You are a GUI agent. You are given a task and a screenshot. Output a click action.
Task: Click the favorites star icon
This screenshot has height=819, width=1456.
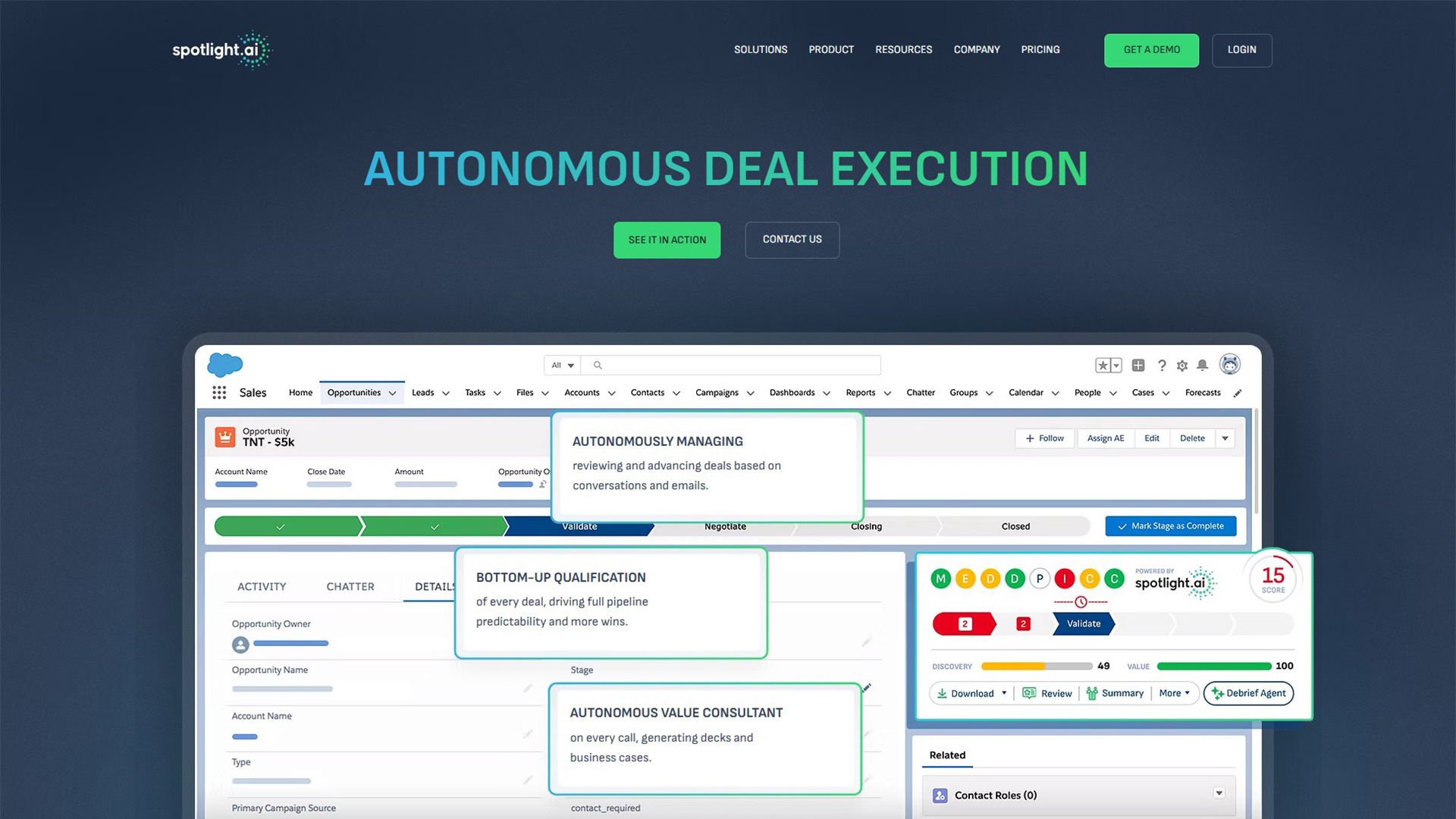(1103, 366)
